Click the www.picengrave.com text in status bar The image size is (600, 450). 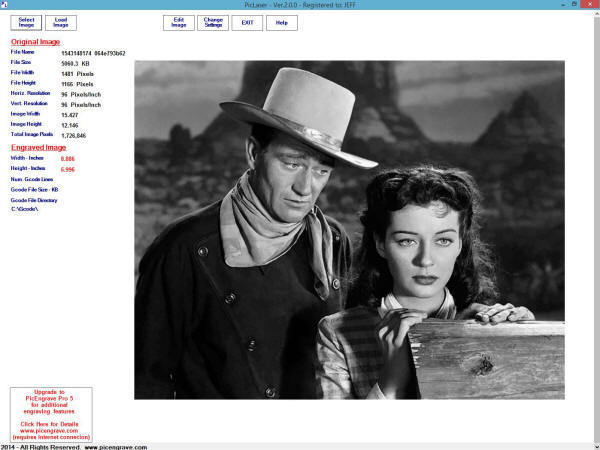pos(116,447)
